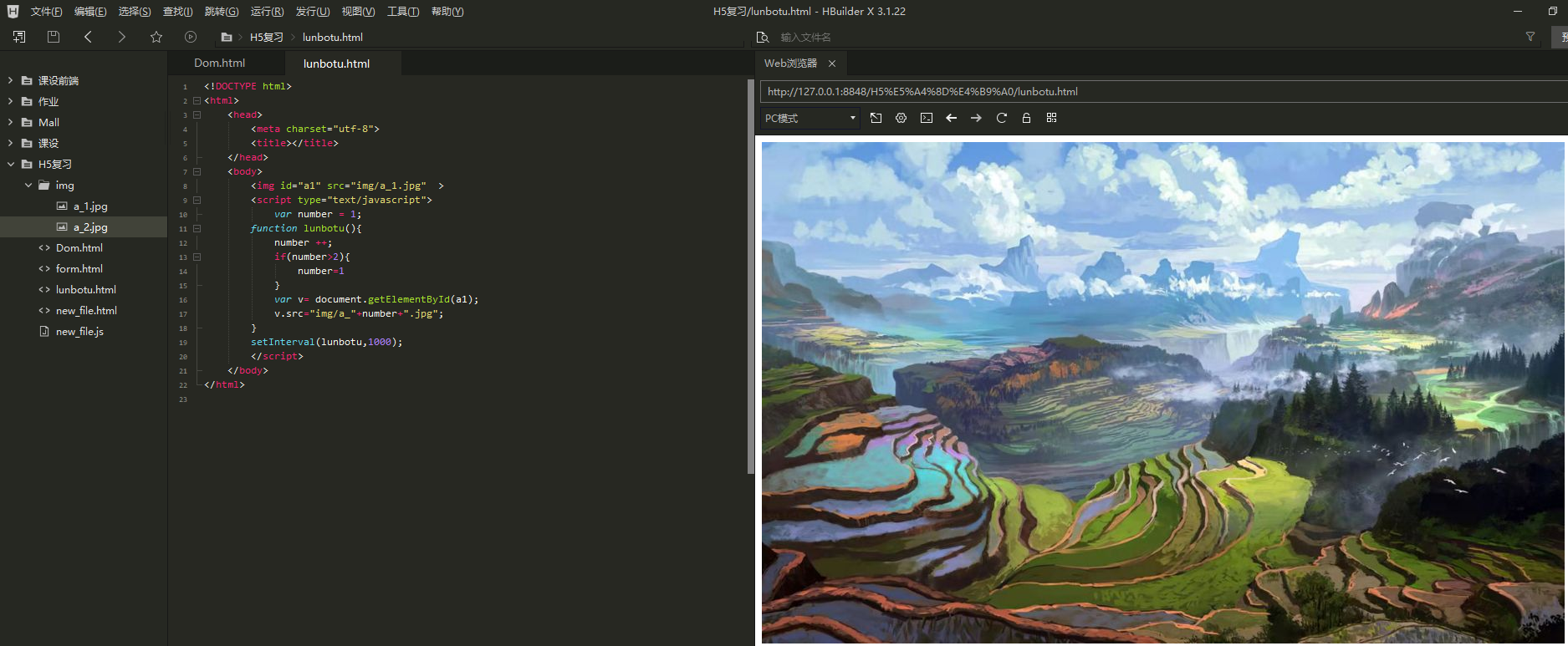1568x646 pixels.
Task: Click the run play circle icon
Action: tap(191, 37)
